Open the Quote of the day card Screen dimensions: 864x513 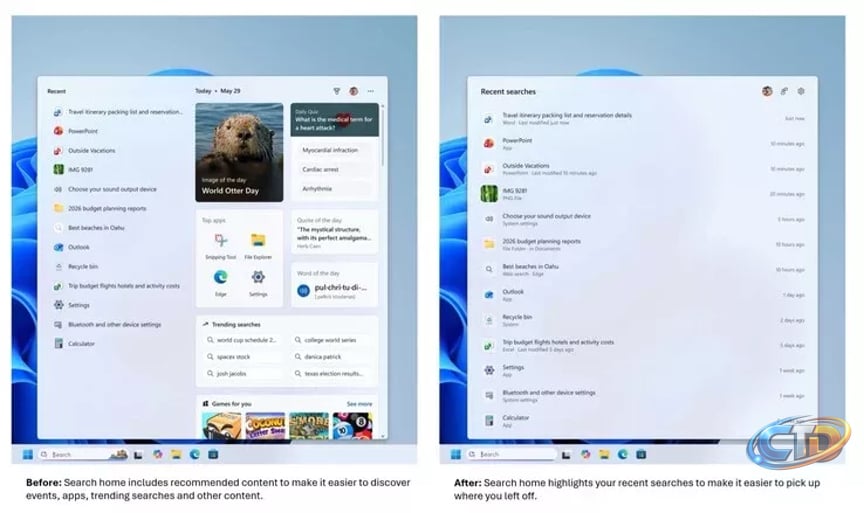(x=334, y=232)
